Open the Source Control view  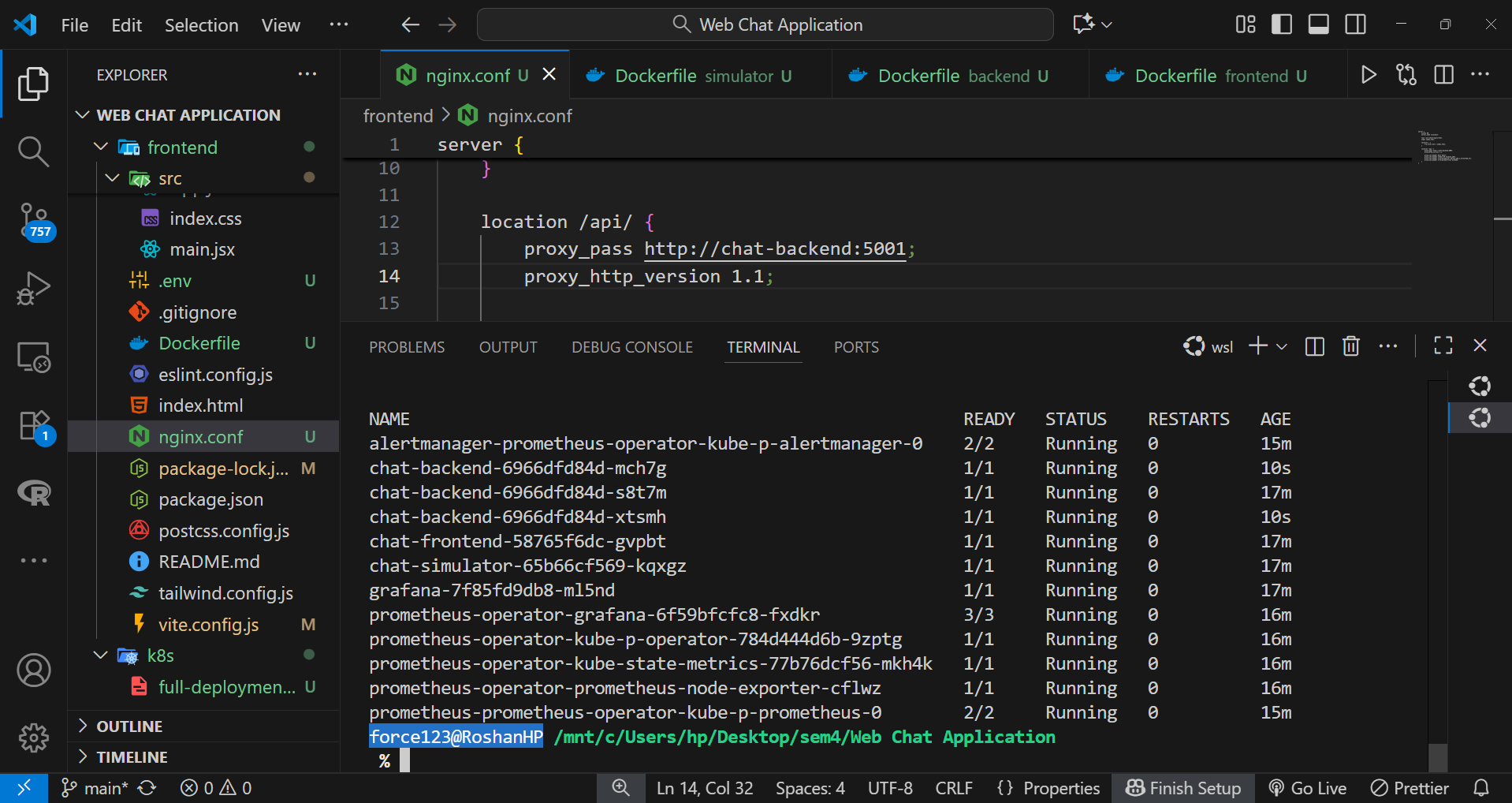33,218
